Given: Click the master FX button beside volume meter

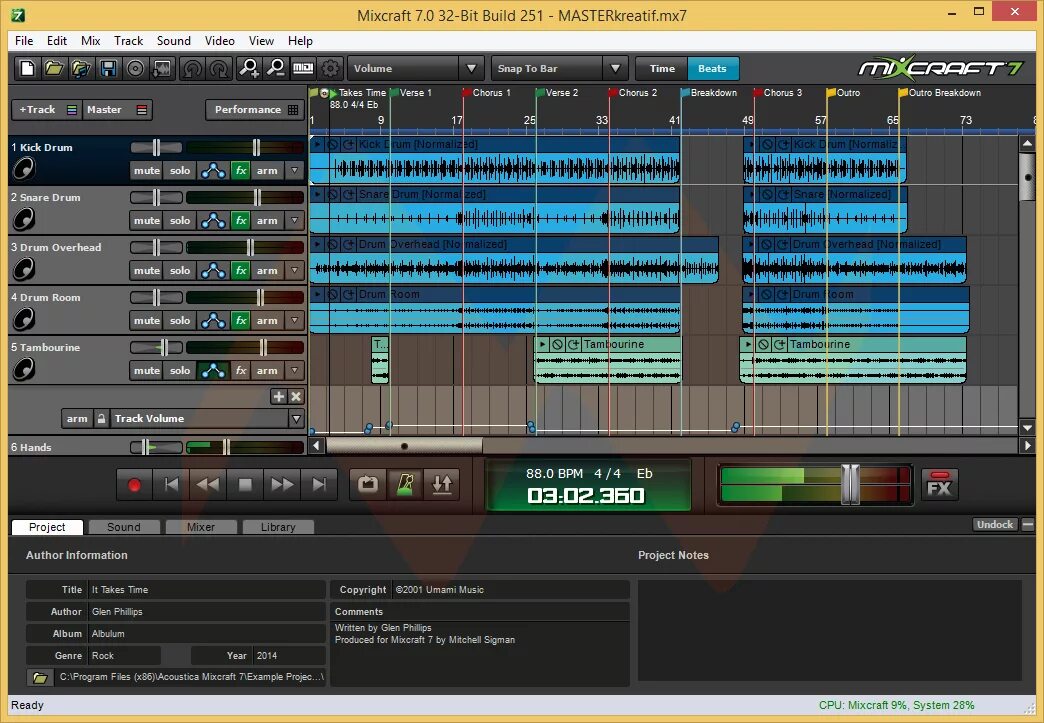Looking at the screenshot, I should (939, 485).
